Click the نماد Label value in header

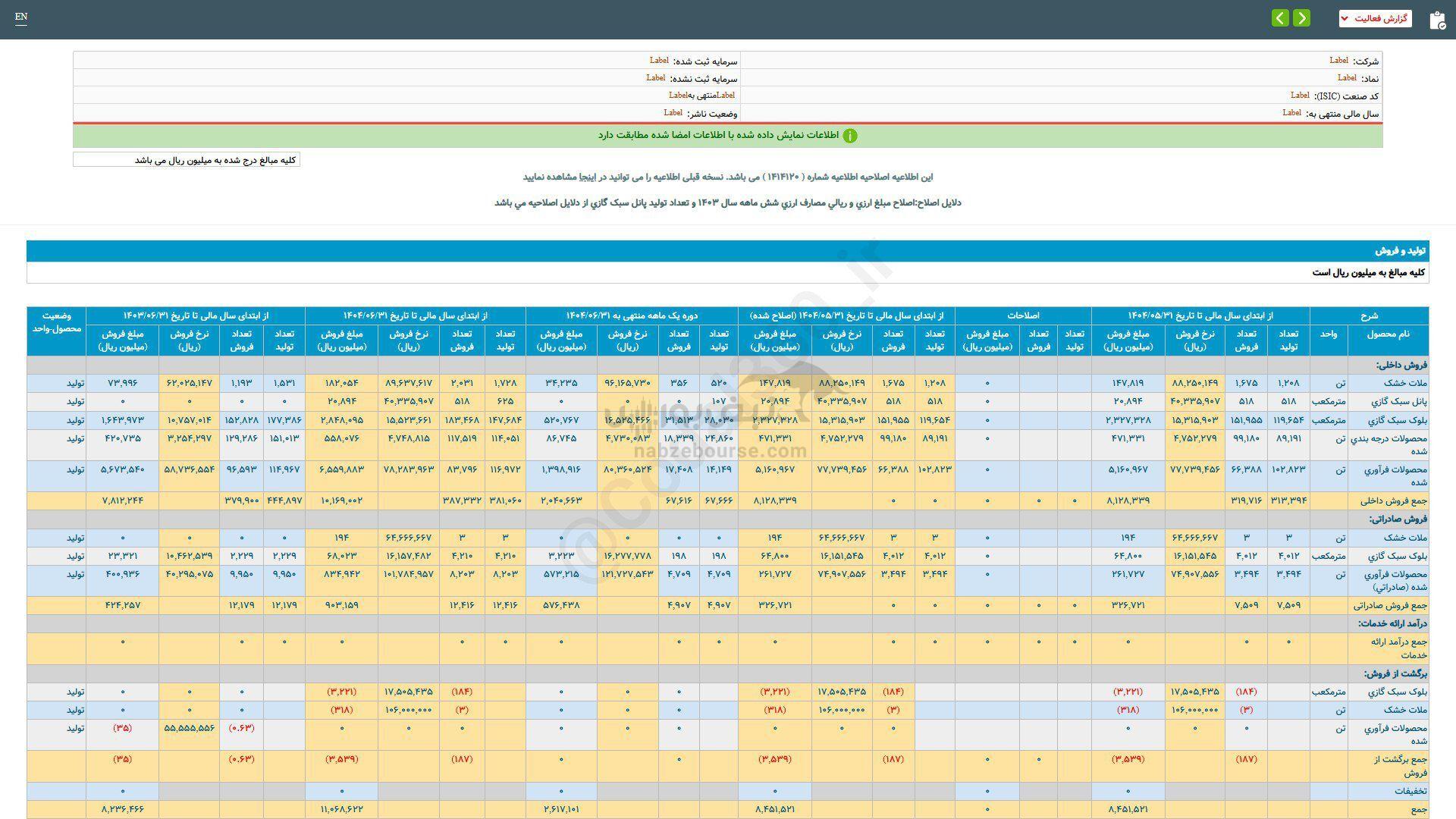pos(1347,78)
